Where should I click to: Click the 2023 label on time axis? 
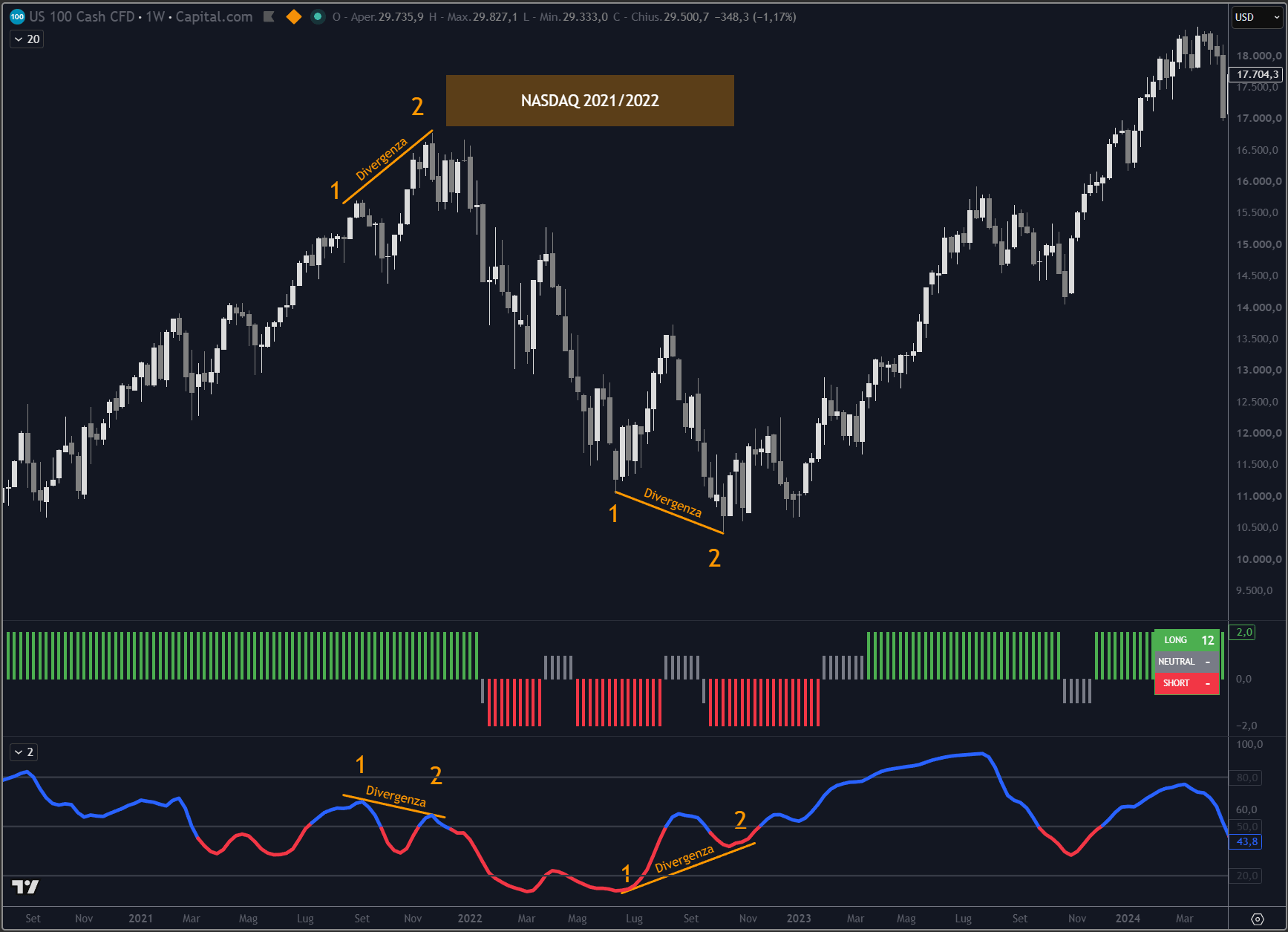(x=799, y=919)
